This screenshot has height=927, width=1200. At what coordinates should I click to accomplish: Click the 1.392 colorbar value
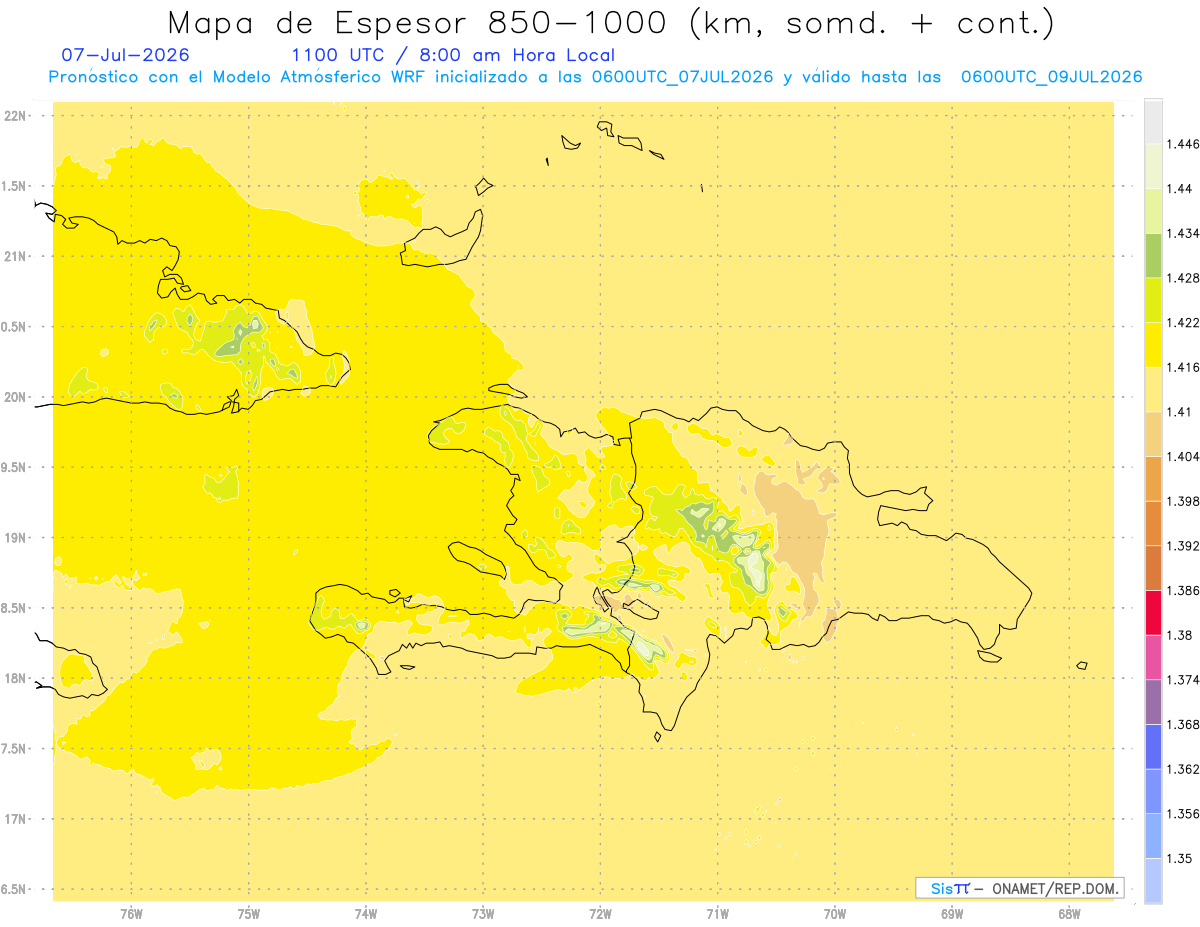click(x=1183, y=546)
